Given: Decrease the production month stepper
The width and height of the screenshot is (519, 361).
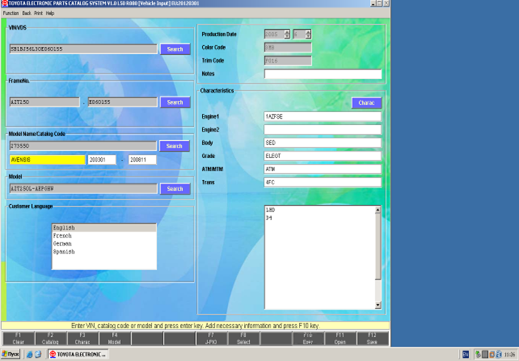Looking at the screenshot, I should tap(308, 36).
